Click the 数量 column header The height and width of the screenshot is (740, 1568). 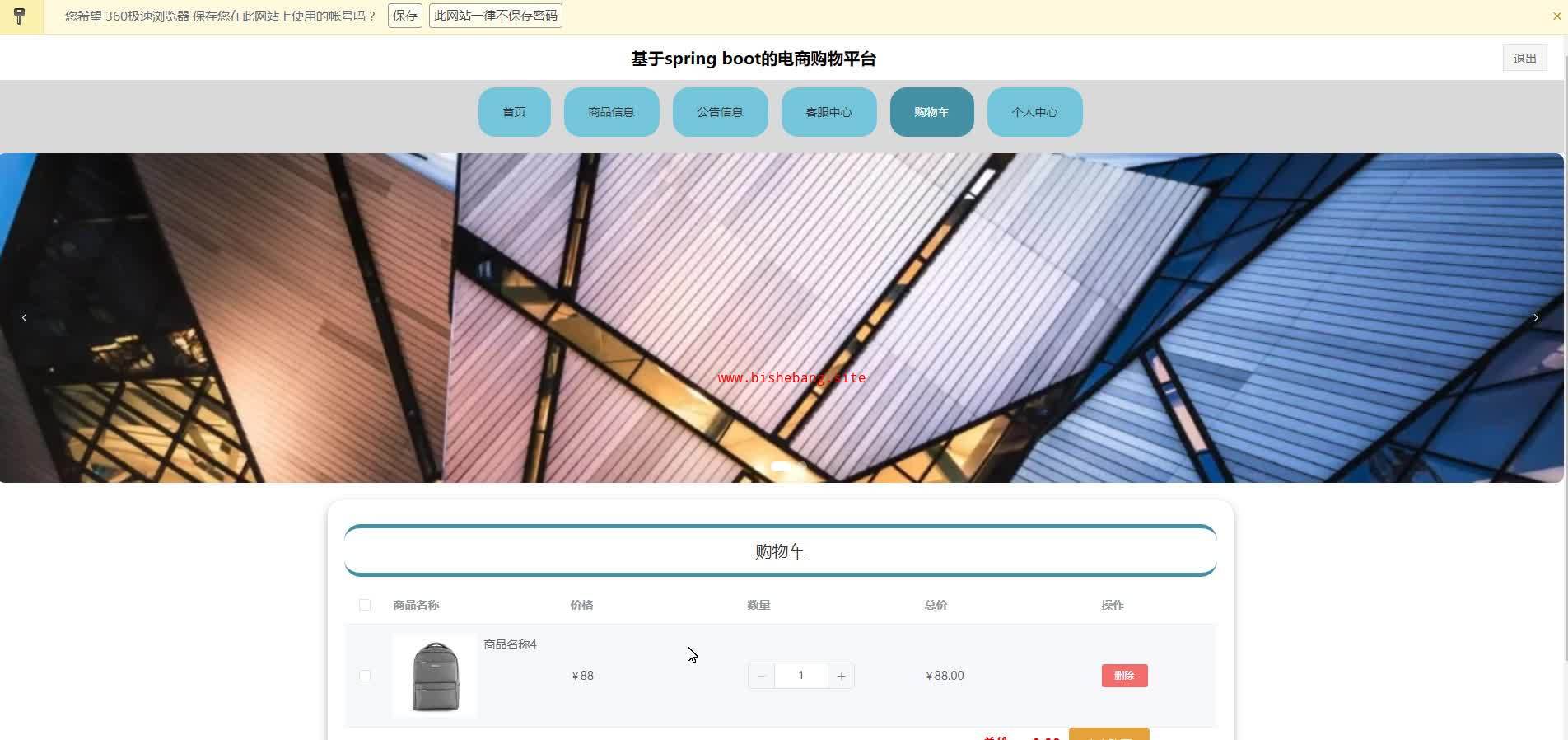click(759, 605)
